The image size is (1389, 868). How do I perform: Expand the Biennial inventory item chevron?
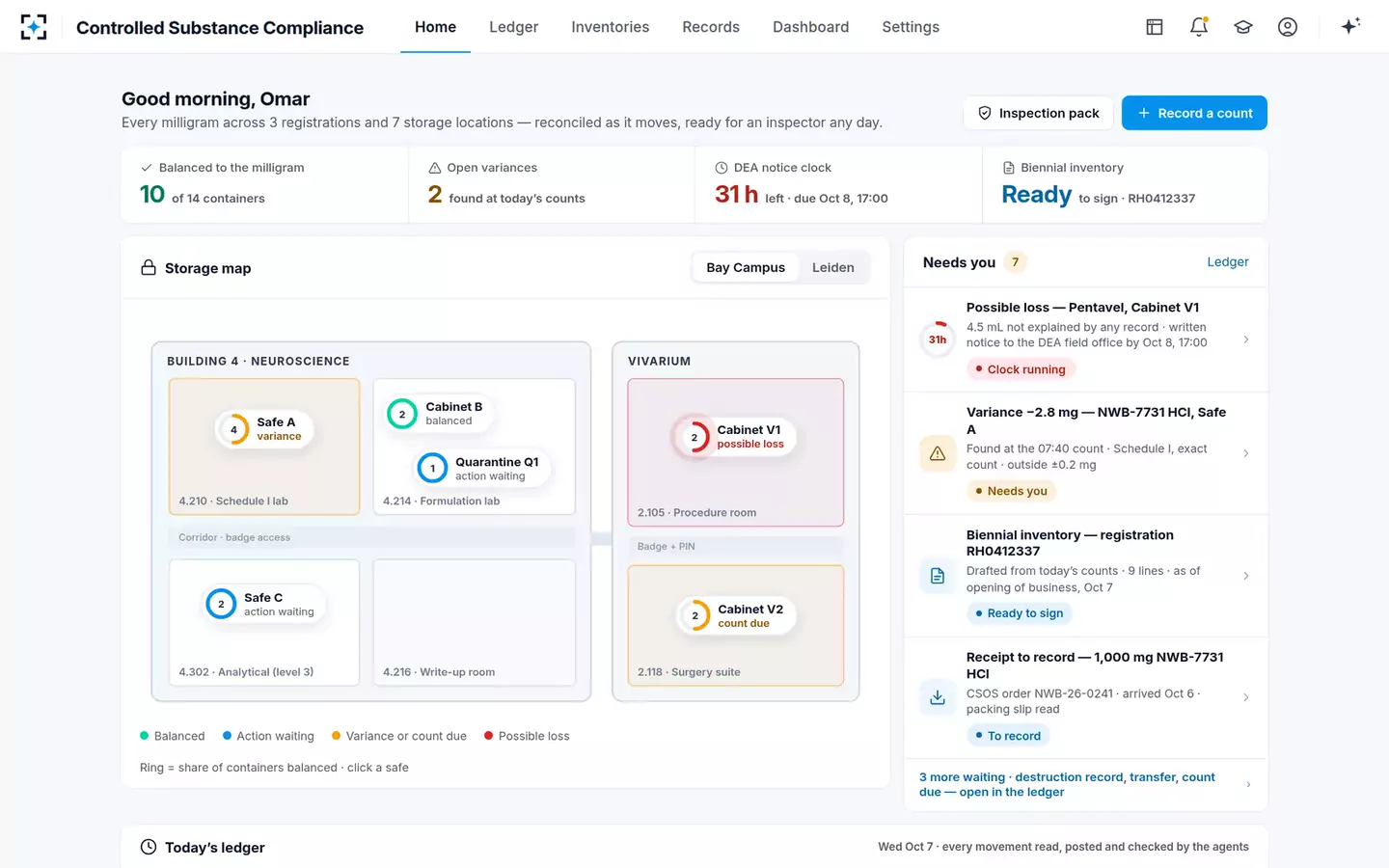click(1246, 576)
